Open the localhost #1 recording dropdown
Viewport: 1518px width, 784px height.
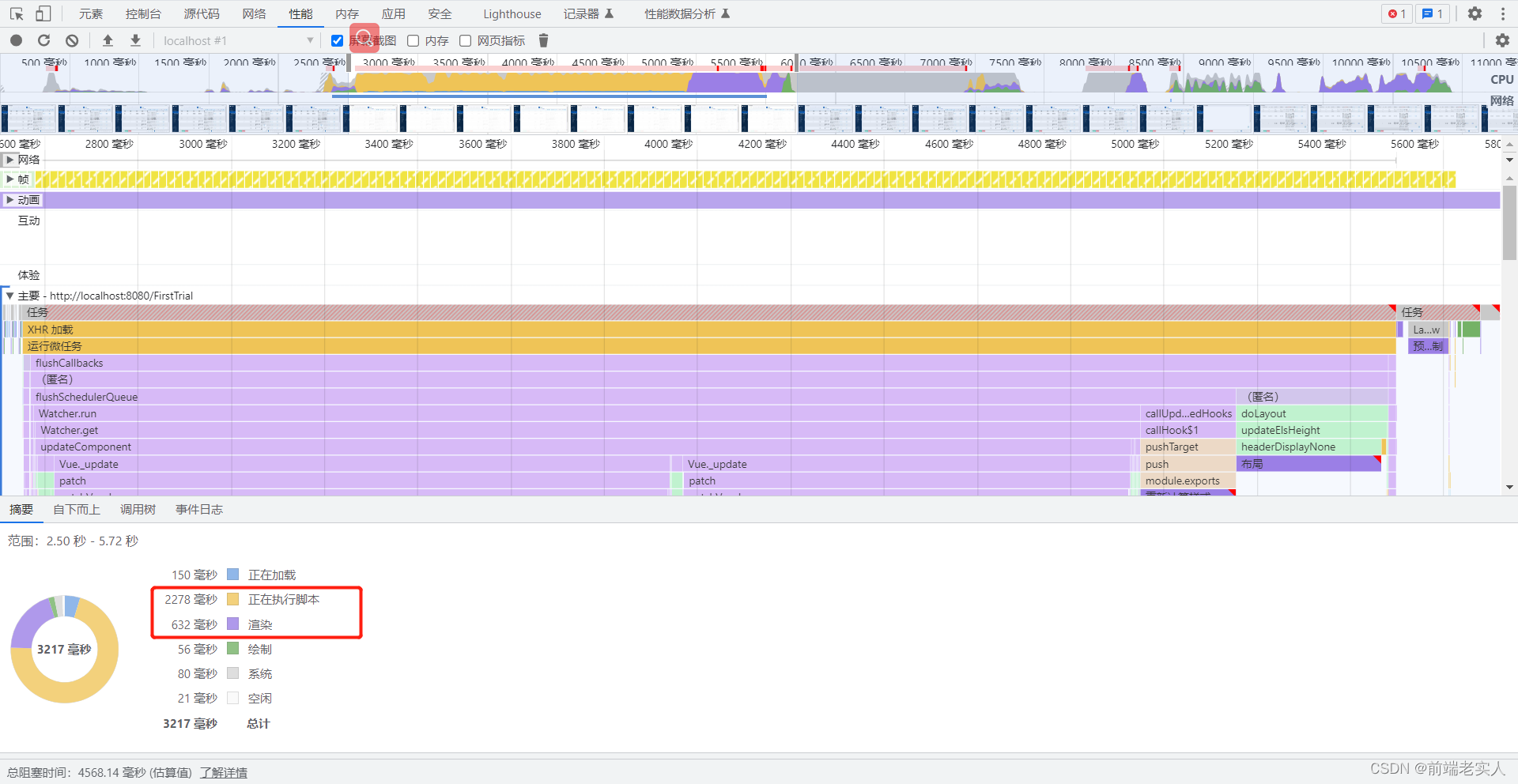(x=237, y=40)
